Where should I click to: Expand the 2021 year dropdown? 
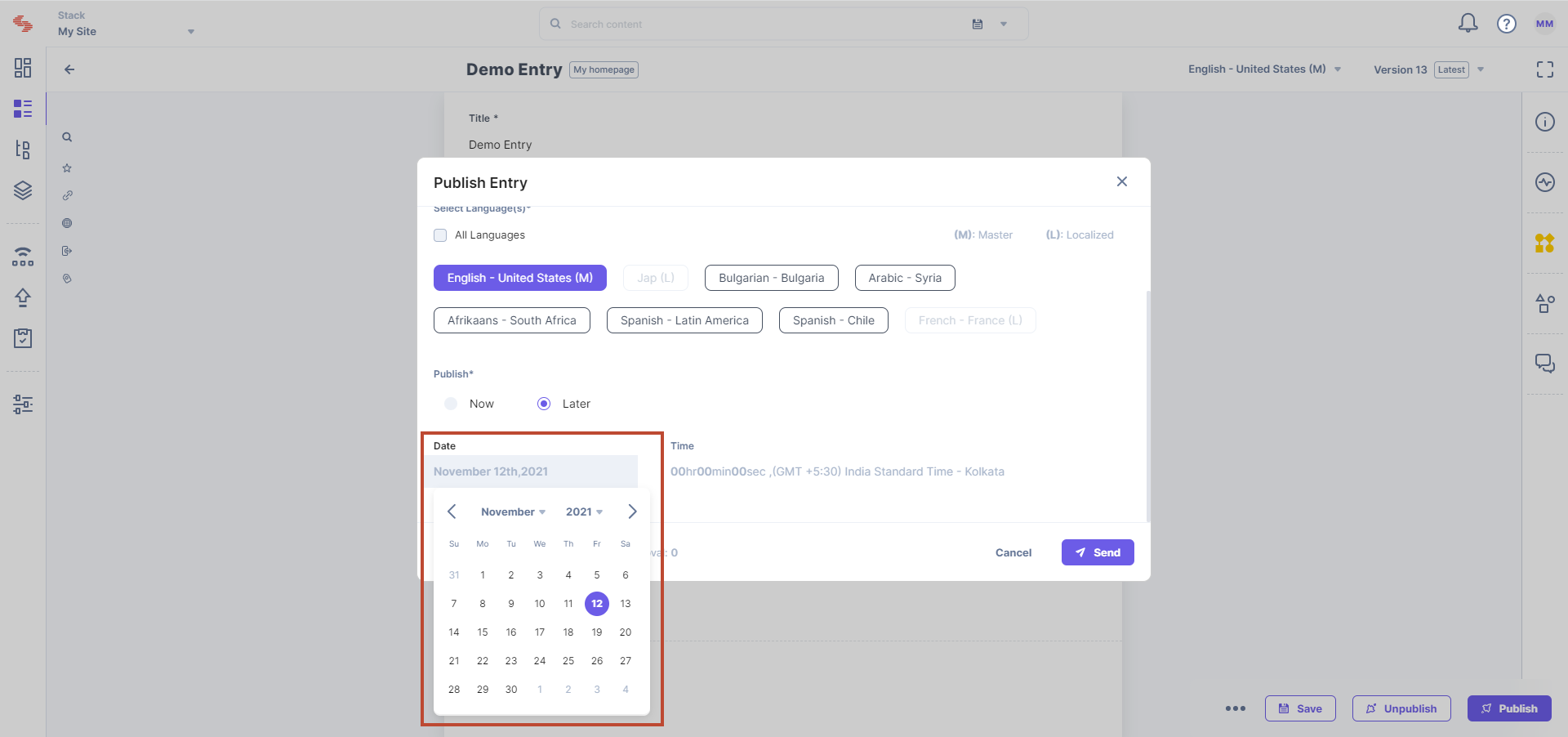click(x=584, y=511)
